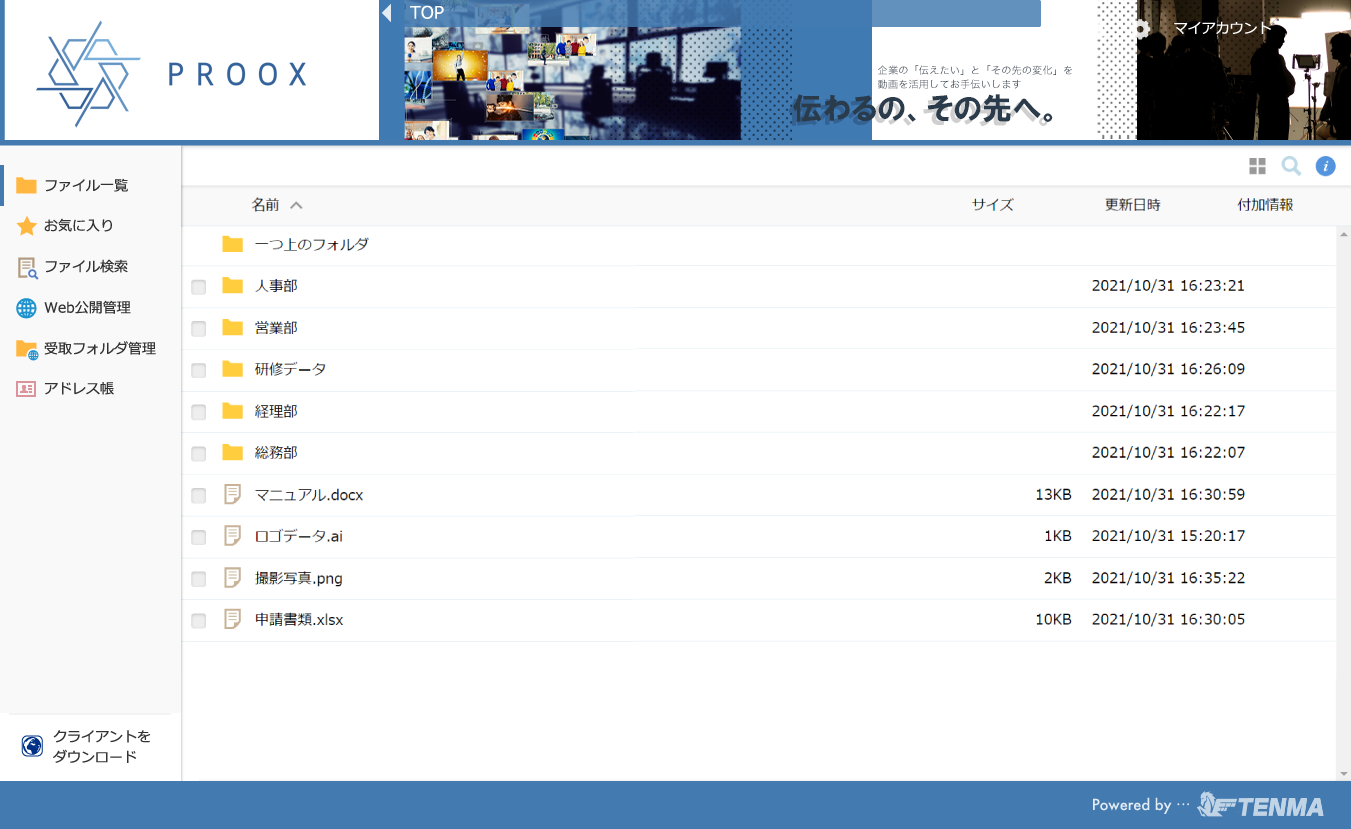Image resolution: width=1351 pixels, height=829 pixels.
Task: Open the 撮影写真.png file
Action: coord(298,578)
